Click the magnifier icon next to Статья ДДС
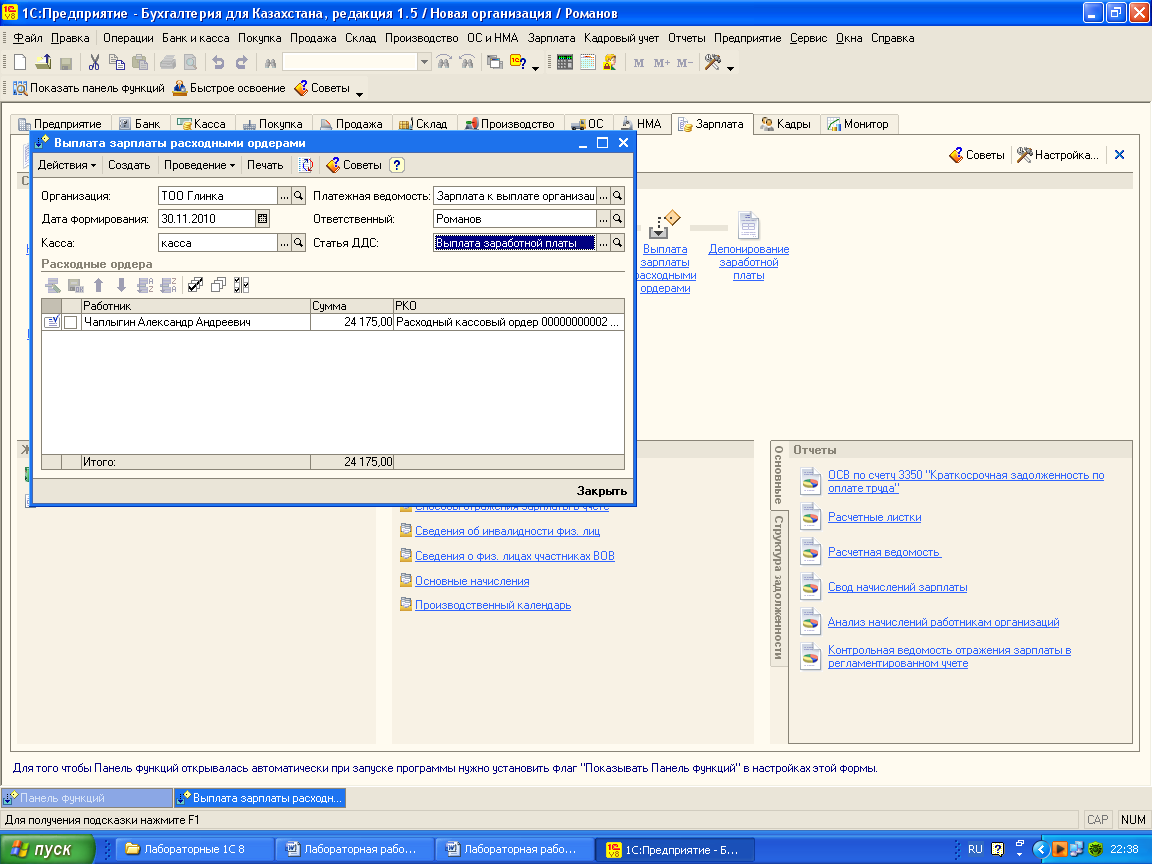Viewport: 1152px width, 864px height. point(617,243)
